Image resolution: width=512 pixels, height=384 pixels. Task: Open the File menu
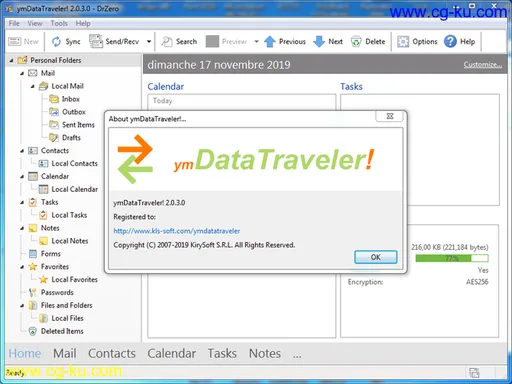[14, 23]
